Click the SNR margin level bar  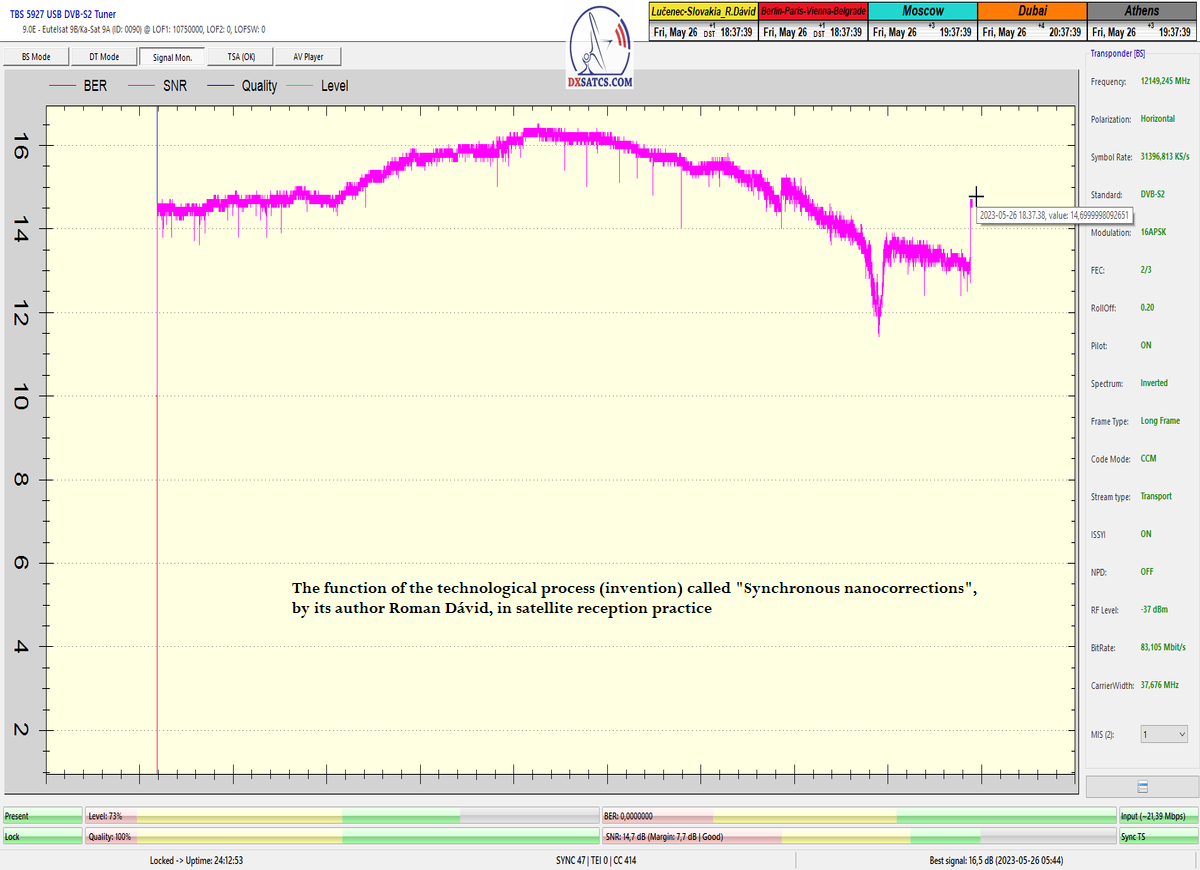[859, 836]
